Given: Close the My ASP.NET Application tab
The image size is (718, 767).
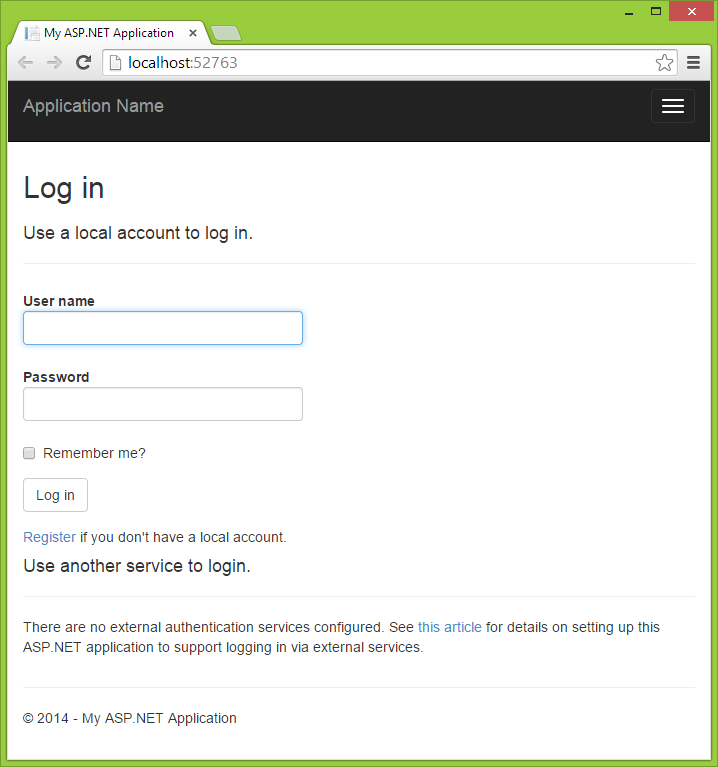Looking at the screenshot, I should coord(193,33).
